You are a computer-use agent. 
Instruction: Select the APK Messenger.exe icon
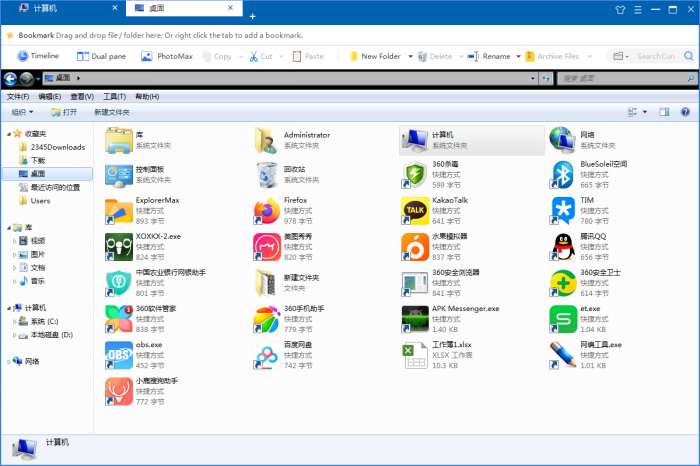[x=415, y=319]
